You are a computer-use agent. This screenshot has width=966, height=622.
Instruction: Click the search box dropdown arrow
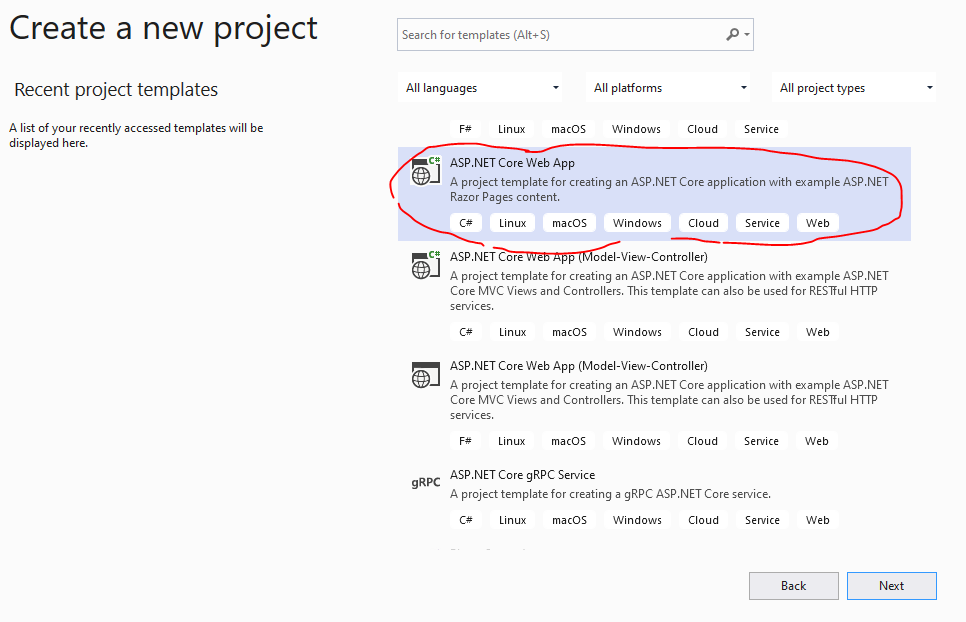pos(748,34)
